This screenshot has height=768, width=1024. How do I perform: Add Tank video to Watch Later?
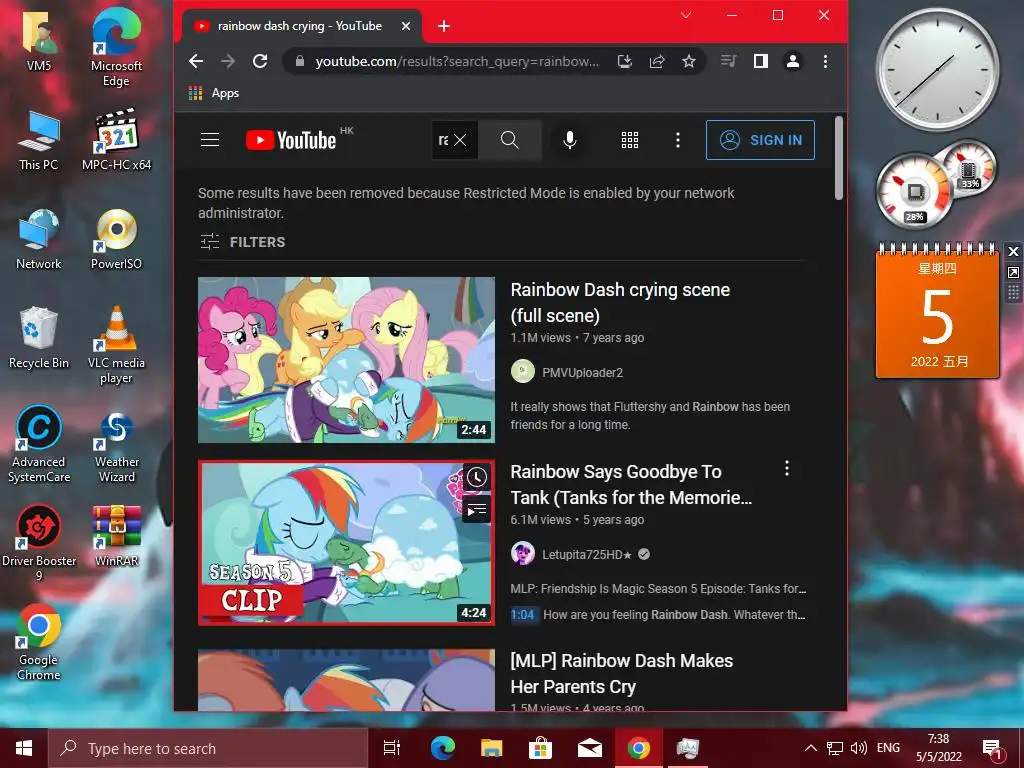click(477, 477)
